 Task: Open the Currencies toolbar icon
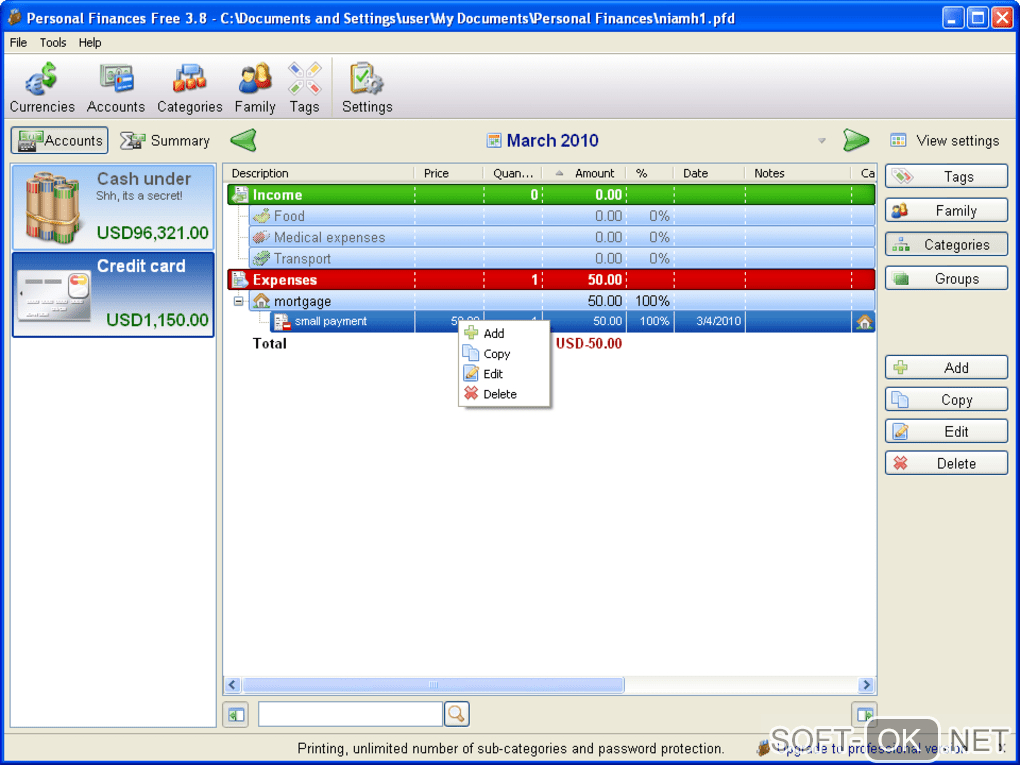click(42, 88)
